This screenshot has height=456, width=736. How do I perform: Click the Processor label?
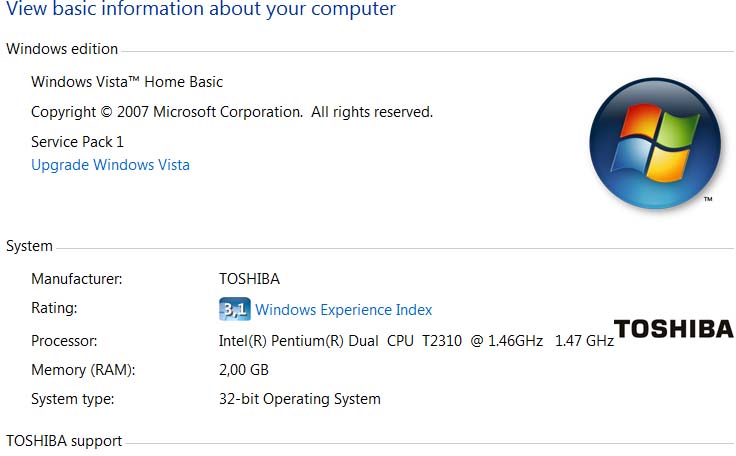(x=64, y=341)
